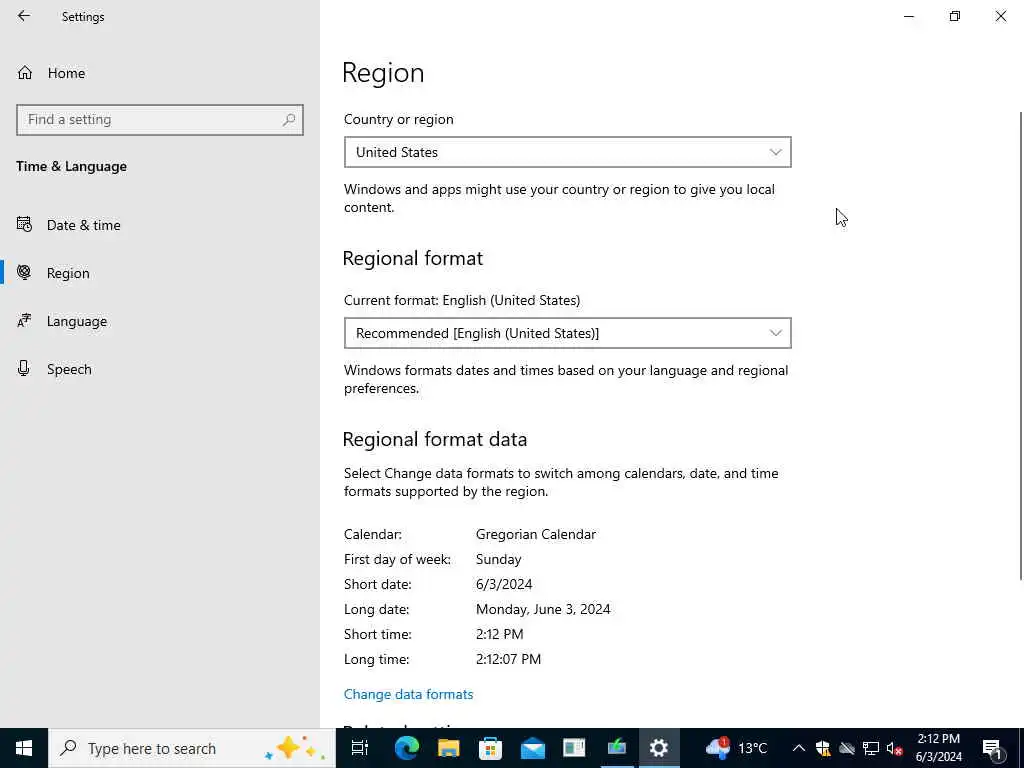Show hidden system tray icons

tap(799, 748)
